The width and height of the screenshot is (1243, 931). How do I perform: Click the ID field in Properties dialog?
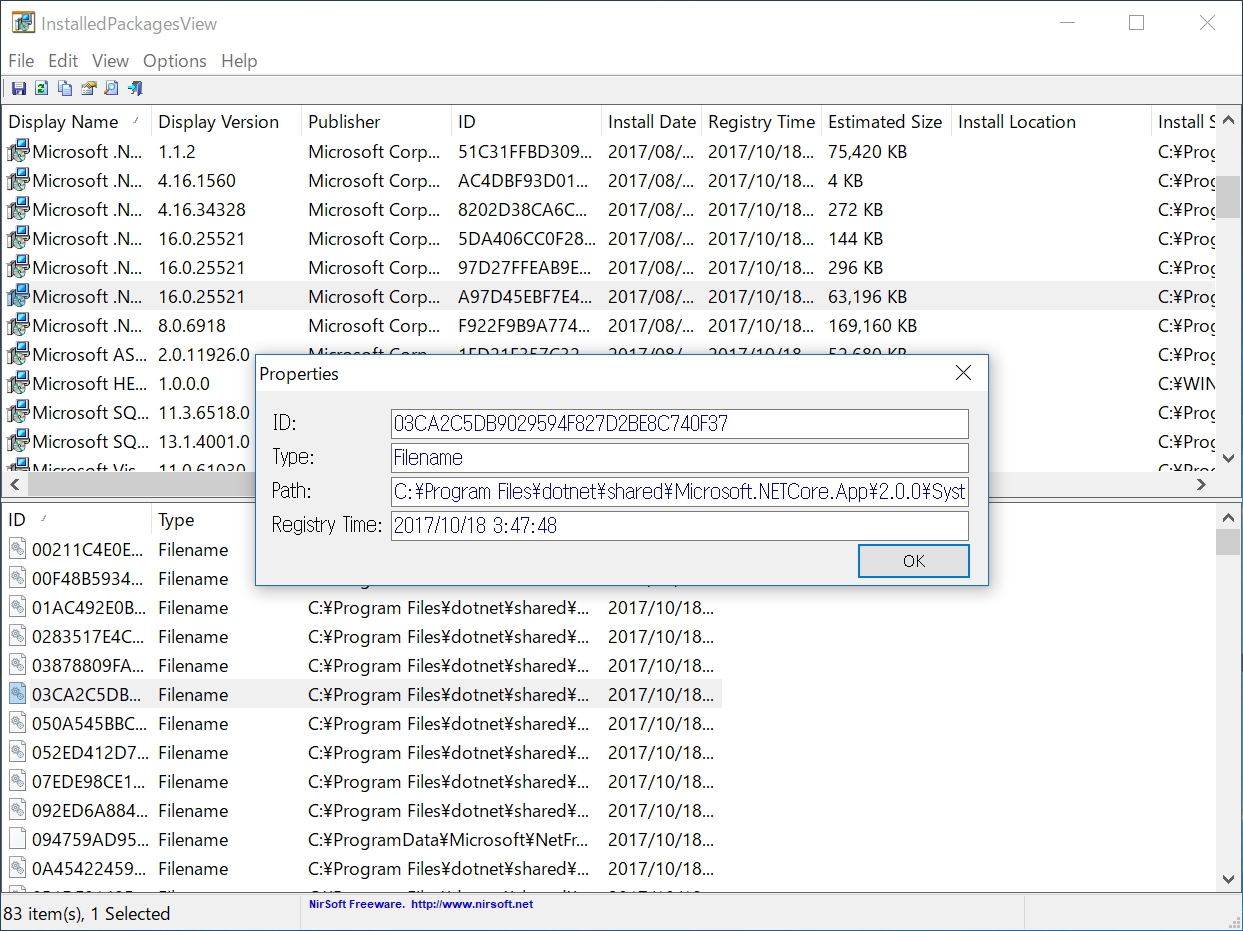point(680,424)
